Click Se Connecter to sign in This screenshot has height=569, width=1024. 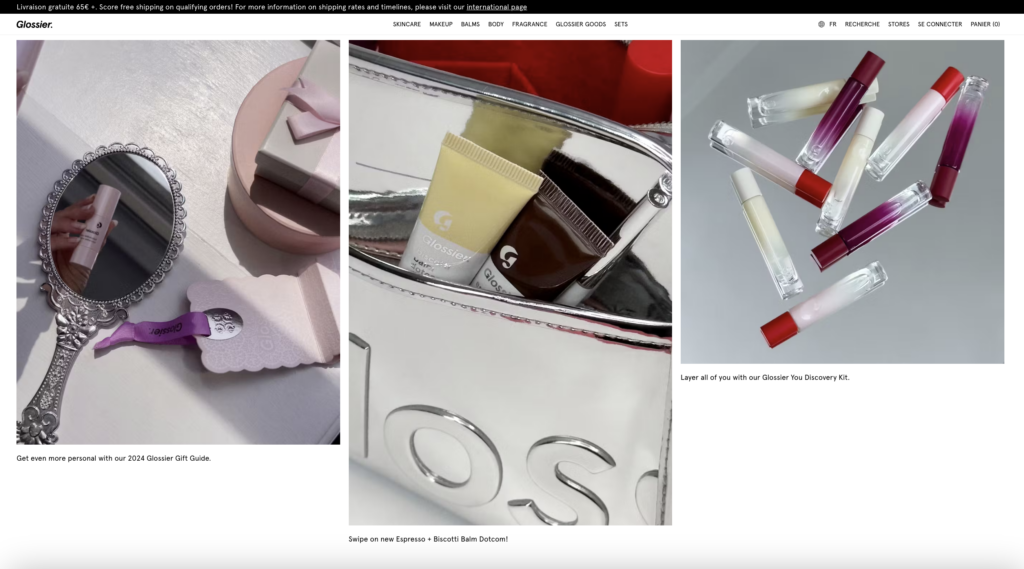tap(940, 24)
